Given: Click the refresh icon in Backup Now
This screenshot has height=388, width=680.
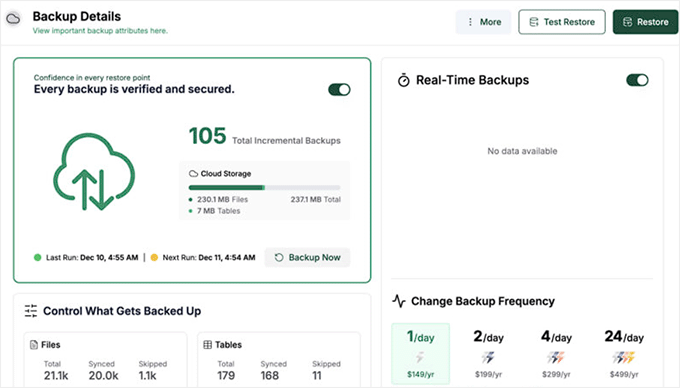Looking at the screenshot, I should (279, 258).
